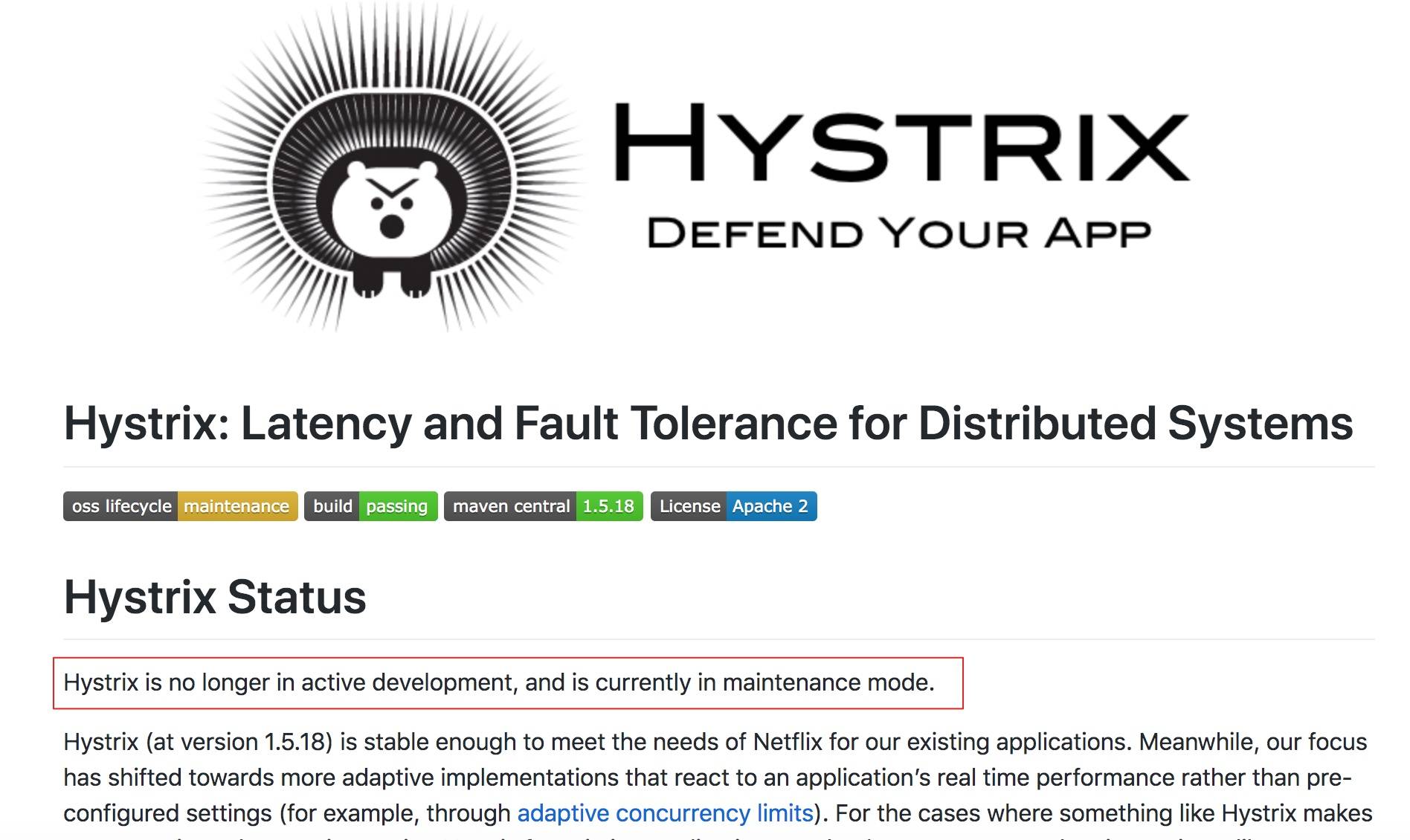
Task: Open the "adaptive concurrency limits" link
Action: pos(665,813)
